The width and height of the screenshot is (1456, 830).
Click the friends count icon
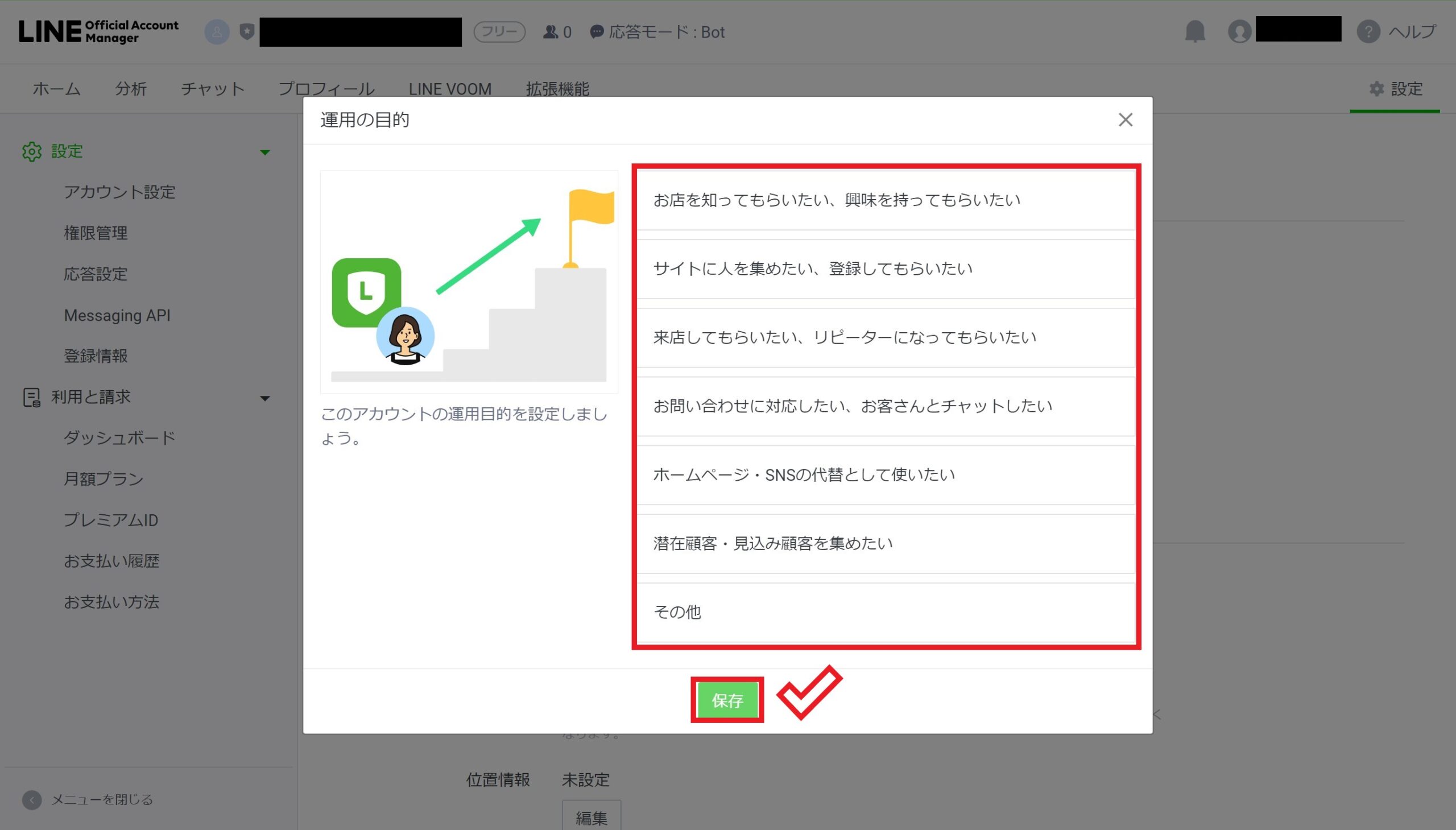(x=550, y=32)
